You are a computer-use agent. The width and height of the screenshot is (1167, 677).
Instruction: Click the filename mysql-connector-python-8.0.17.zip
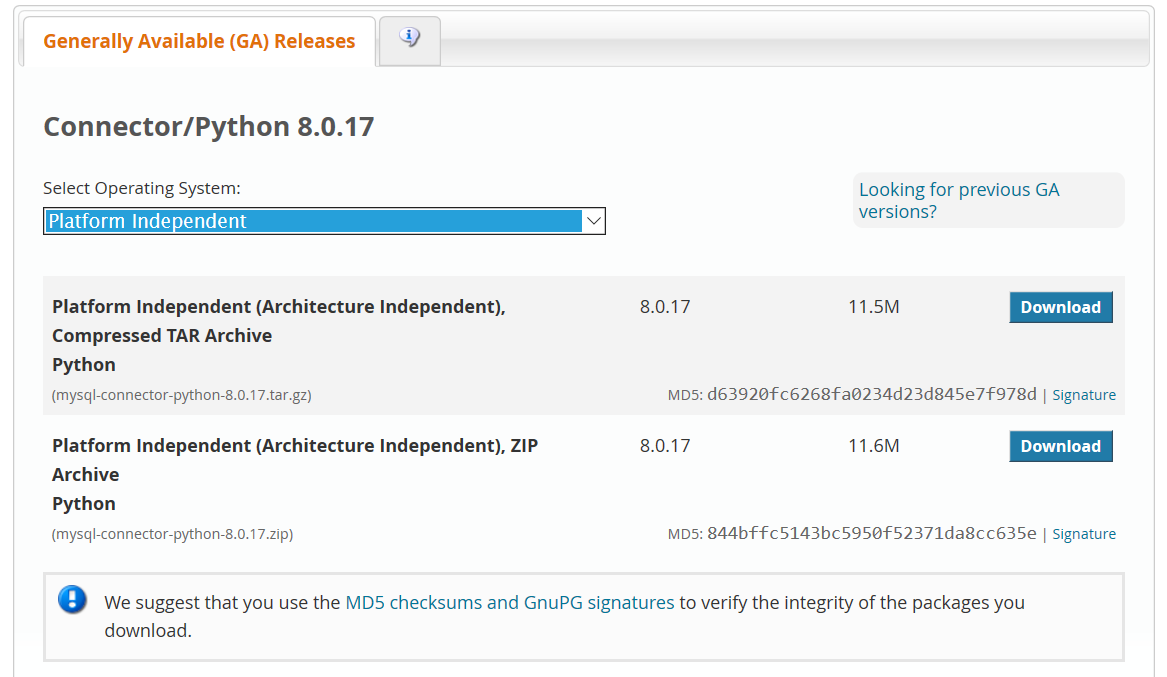(x=173, y=534)
